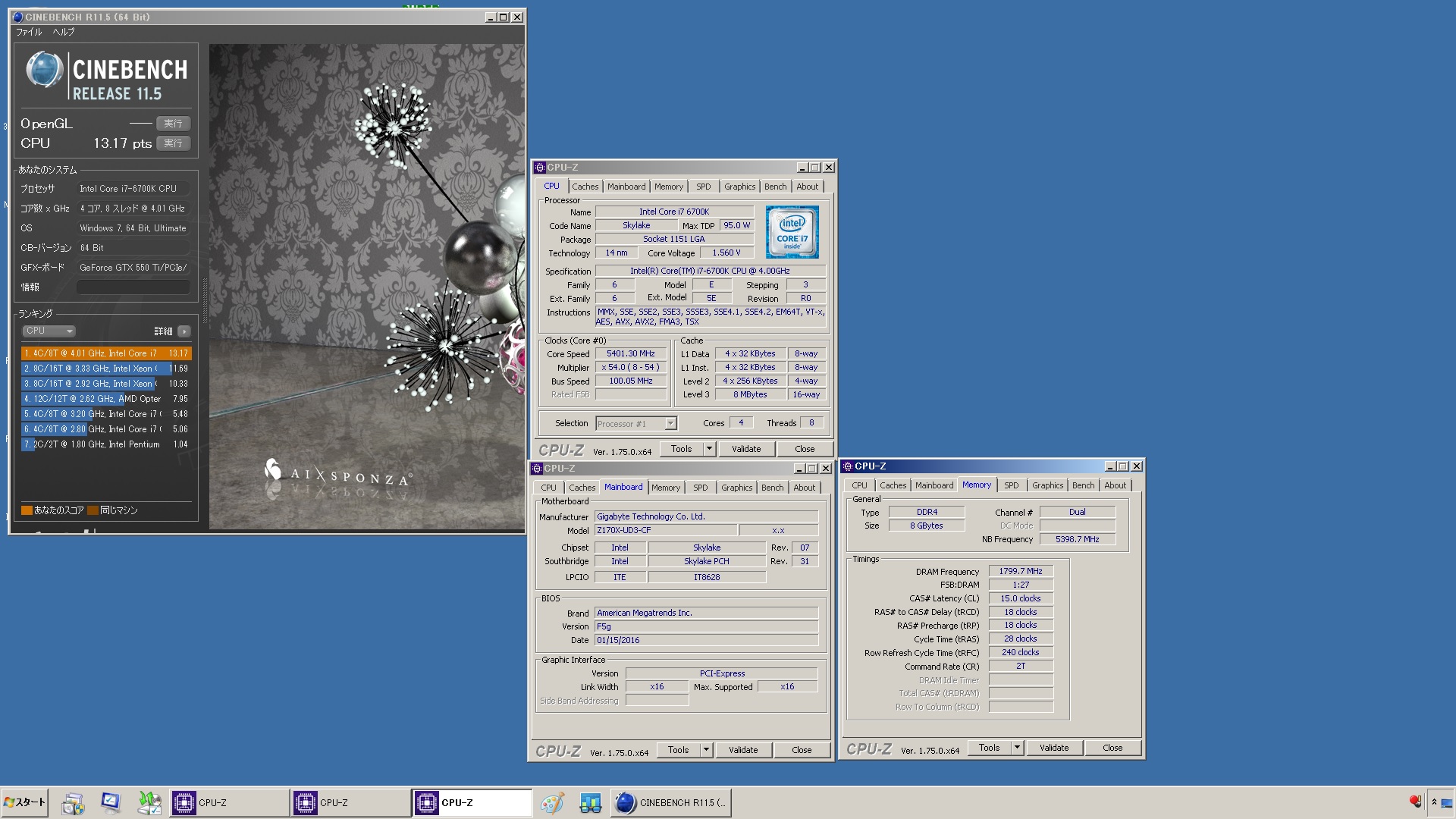
Task: Expand the Tools dropdown arrow in Mainboard window
Action: coord(706,750)
